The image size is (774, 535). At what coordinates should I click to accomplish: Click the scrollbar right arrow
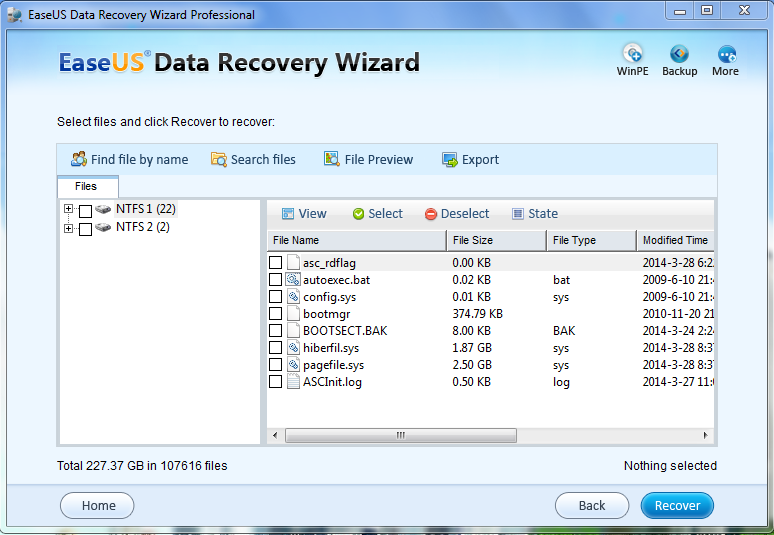(x=705, y=435)
